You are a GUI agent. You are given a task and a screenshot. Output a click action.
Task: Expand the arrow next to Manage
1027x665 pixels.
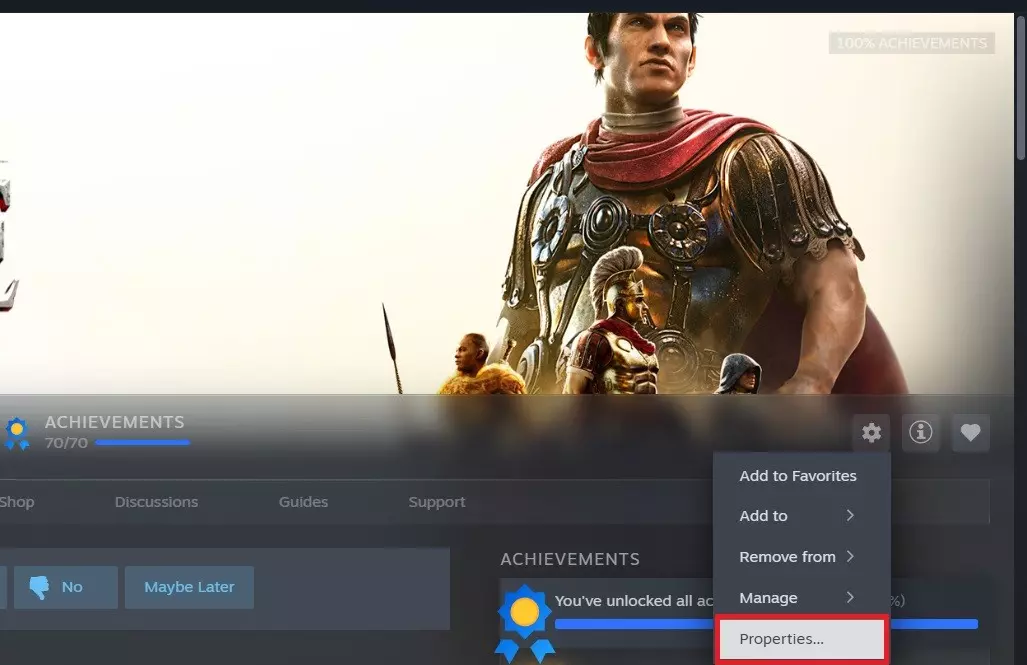850,598
